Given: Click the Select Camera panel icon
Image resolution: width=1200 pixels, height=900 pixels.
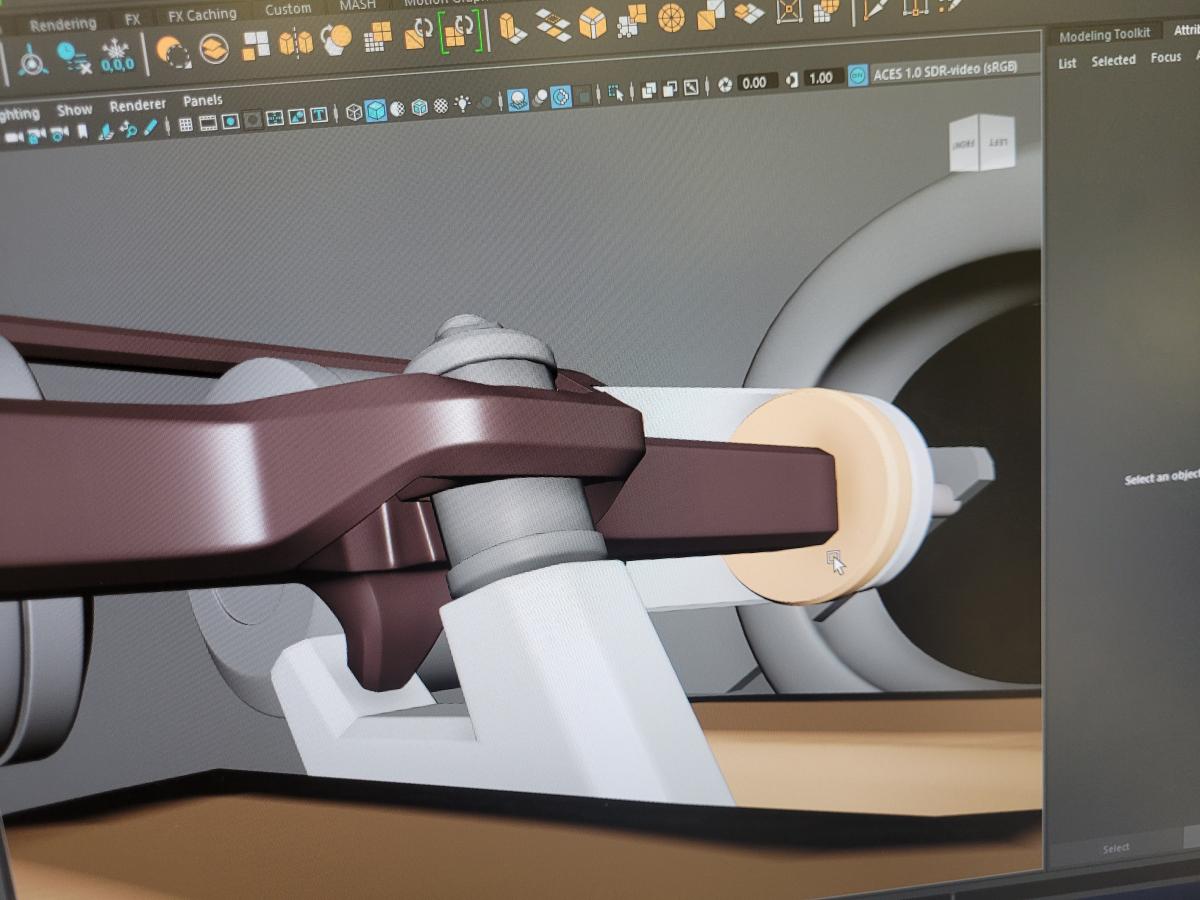Looking at the screenshot, I should (14, 136).
